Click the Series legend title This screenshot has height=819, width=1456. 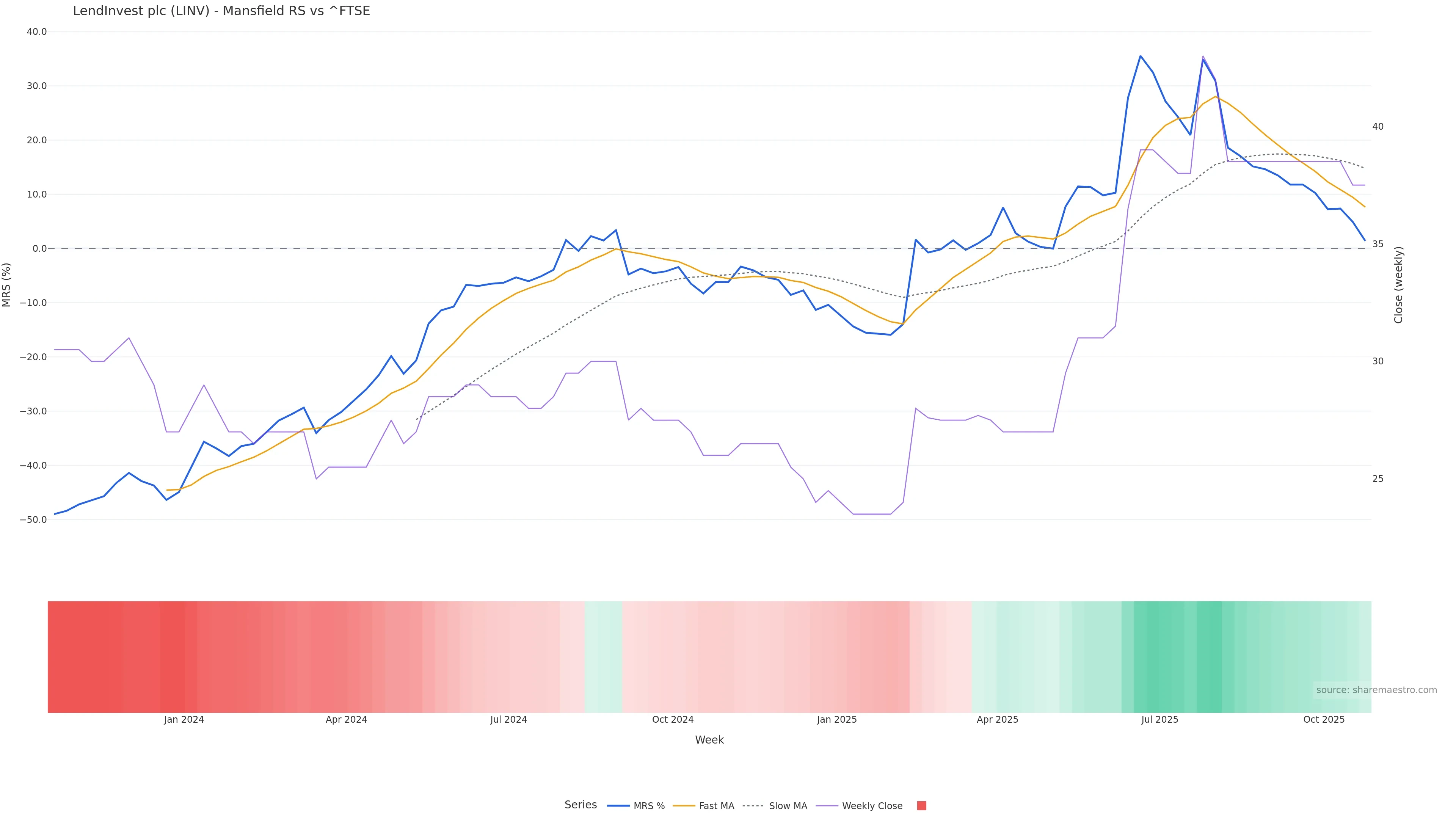[x=581, y=805]
